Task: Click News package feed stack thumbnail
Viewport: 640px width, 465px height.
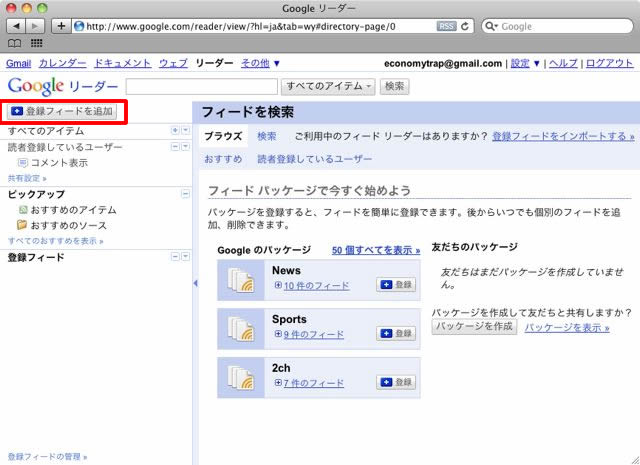Action: click(x=241, y=280)
